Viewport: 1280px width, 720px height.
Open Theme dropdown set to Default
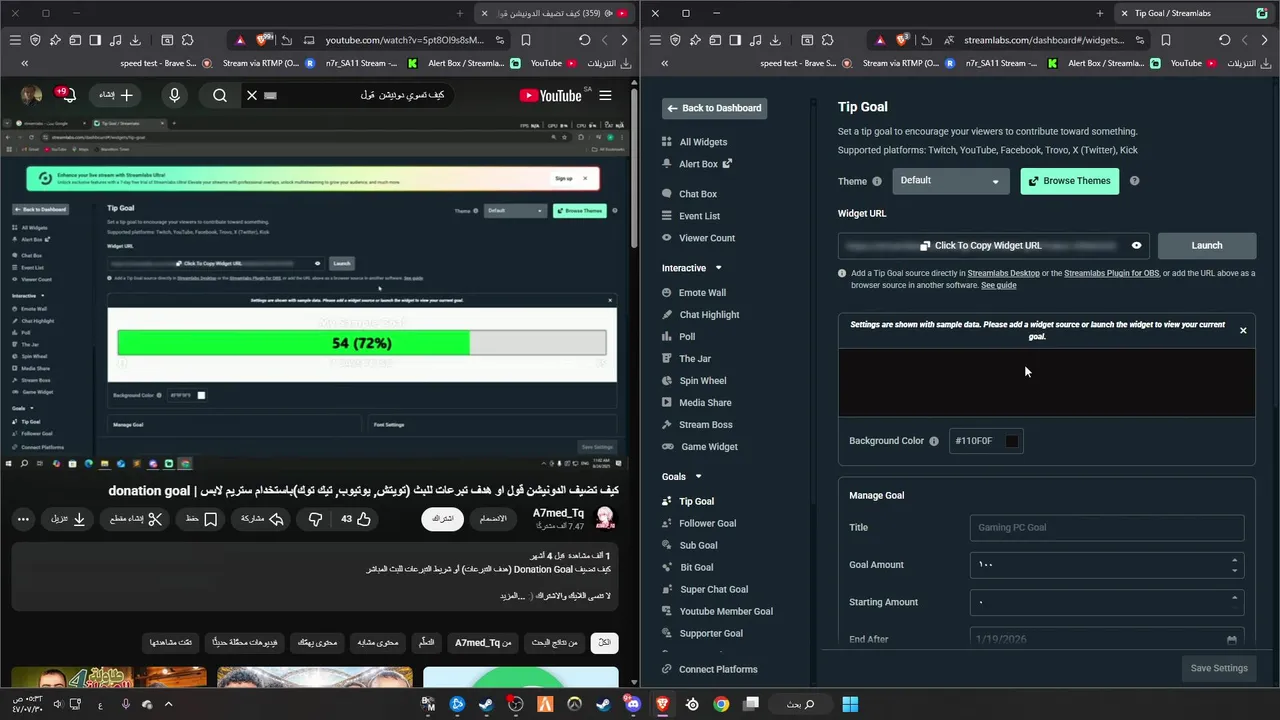tap(950, 181)
